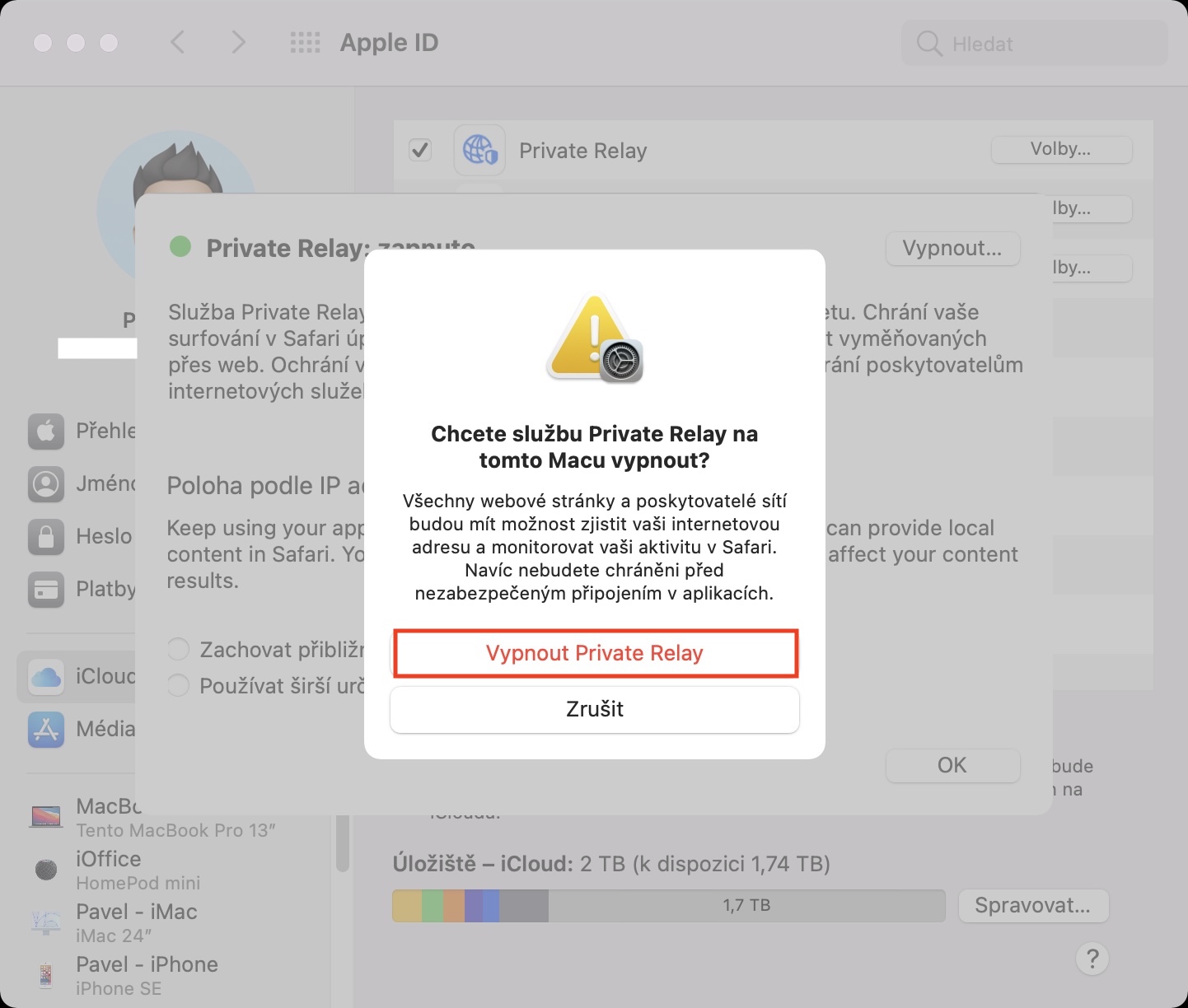This screenshot has width=1188, height=1008.
Task: Open Média sidebar section
Action: pyautogui.click(x=81, y=729)
